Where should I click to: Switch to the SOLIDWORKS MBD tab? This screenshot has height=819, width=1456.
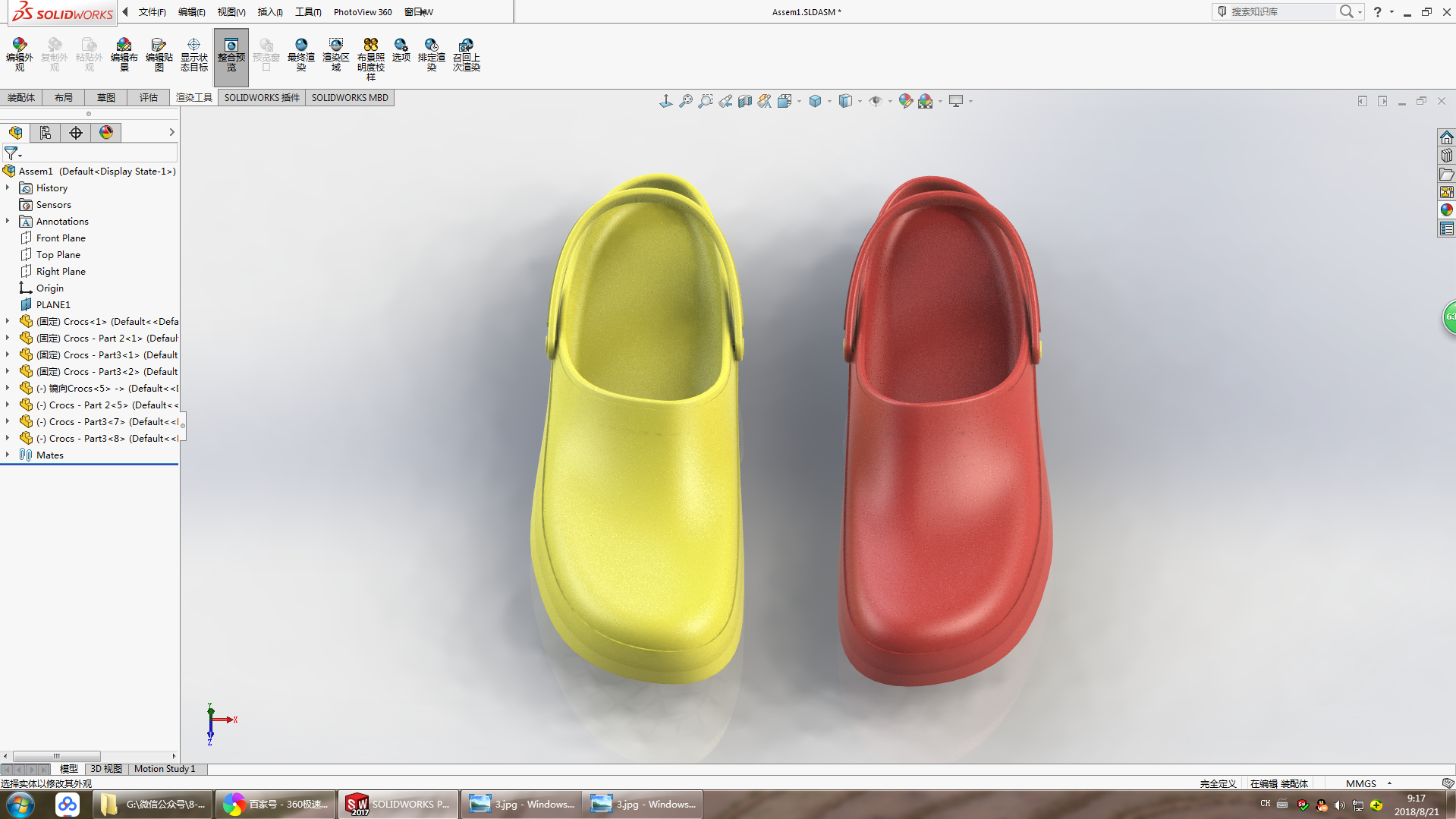[350, 98]
